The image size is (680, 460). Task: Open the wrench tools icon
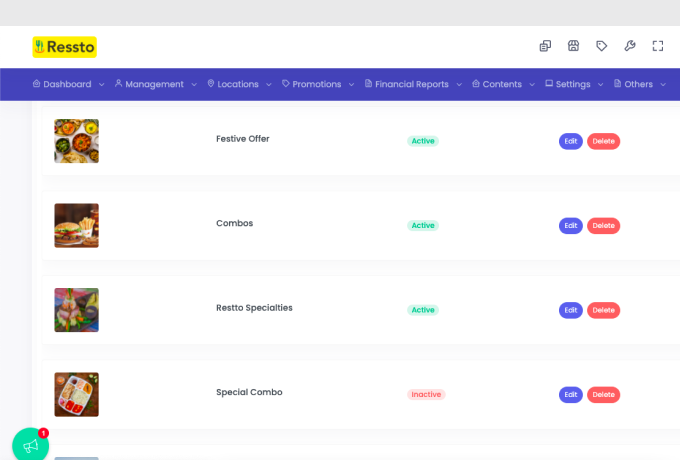coord(630,46)
